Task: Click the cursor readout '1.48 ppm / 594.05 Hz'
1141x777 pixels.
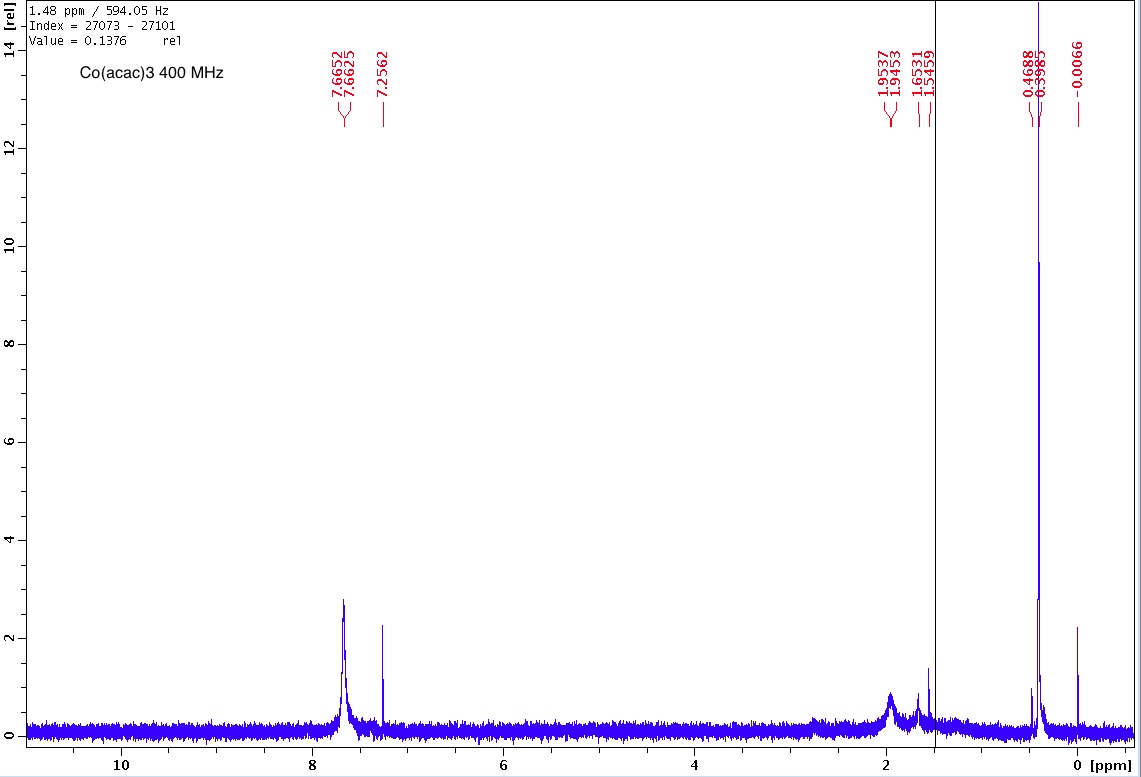Action: click(x=99, y=11)
